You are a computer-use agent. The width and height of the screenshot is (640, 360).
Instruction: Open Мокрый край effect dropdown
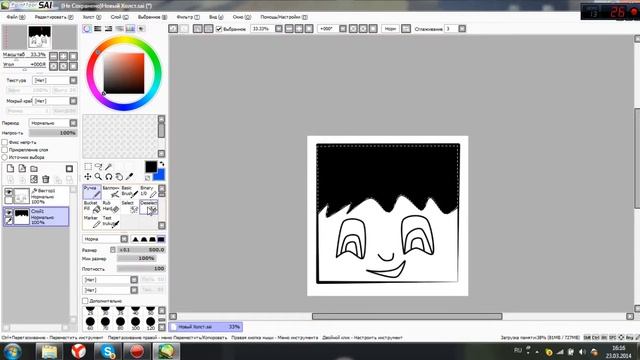pos(55,101)
